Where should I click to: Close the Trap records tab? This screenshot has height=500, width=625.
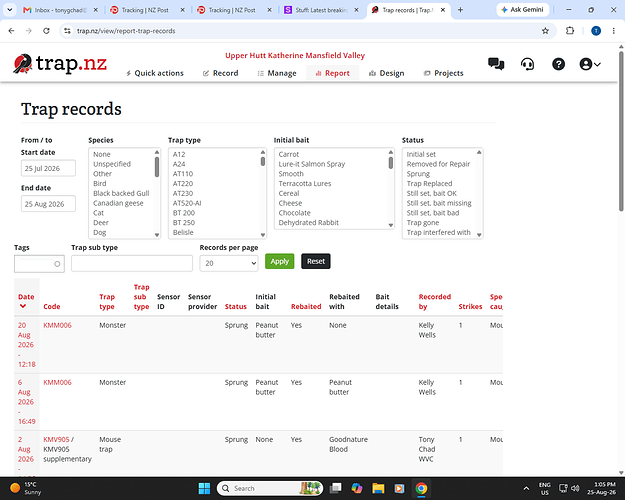443,10
